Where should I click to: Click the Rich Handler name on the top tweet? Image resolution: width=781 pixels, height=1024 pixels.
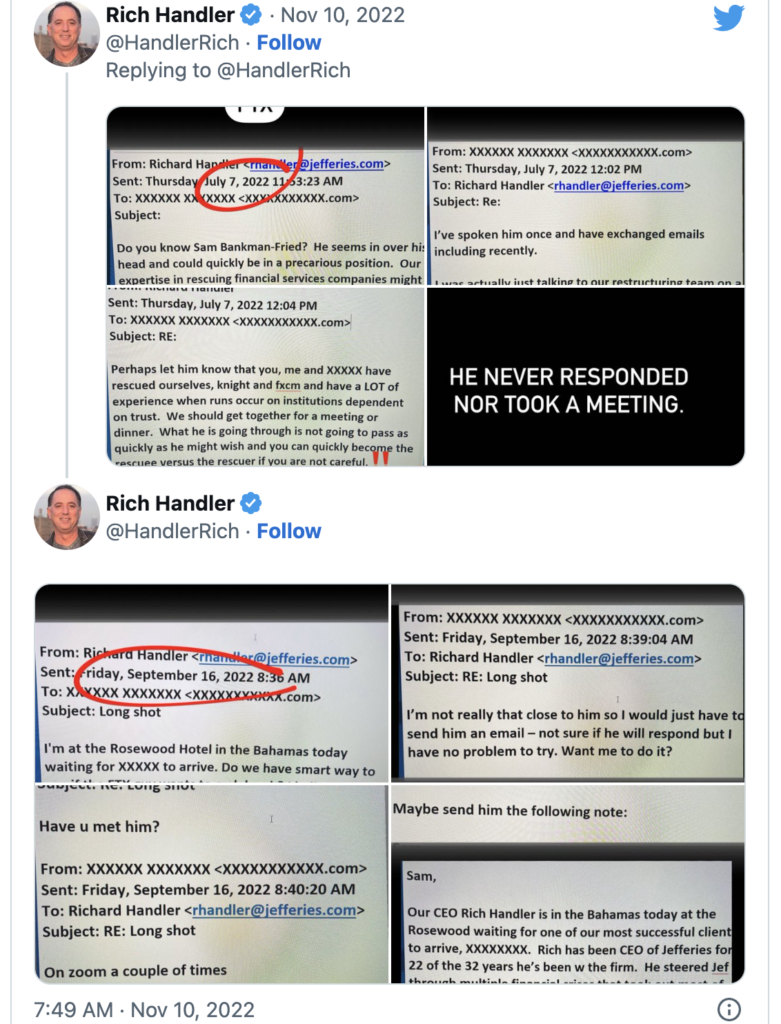pyautogui.click(x=170, y=15)
